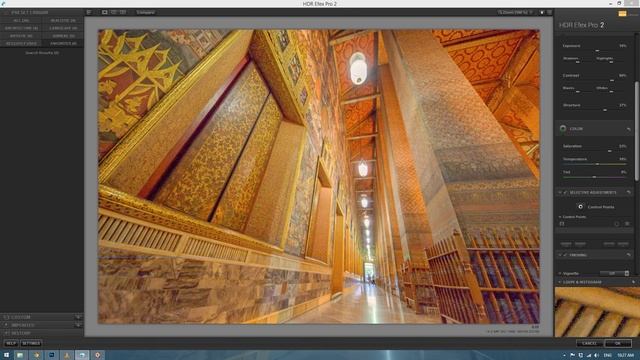Collapse the Loupe & Histogram panel
This screenshot has height=360, width=640.
coord(560,282)
